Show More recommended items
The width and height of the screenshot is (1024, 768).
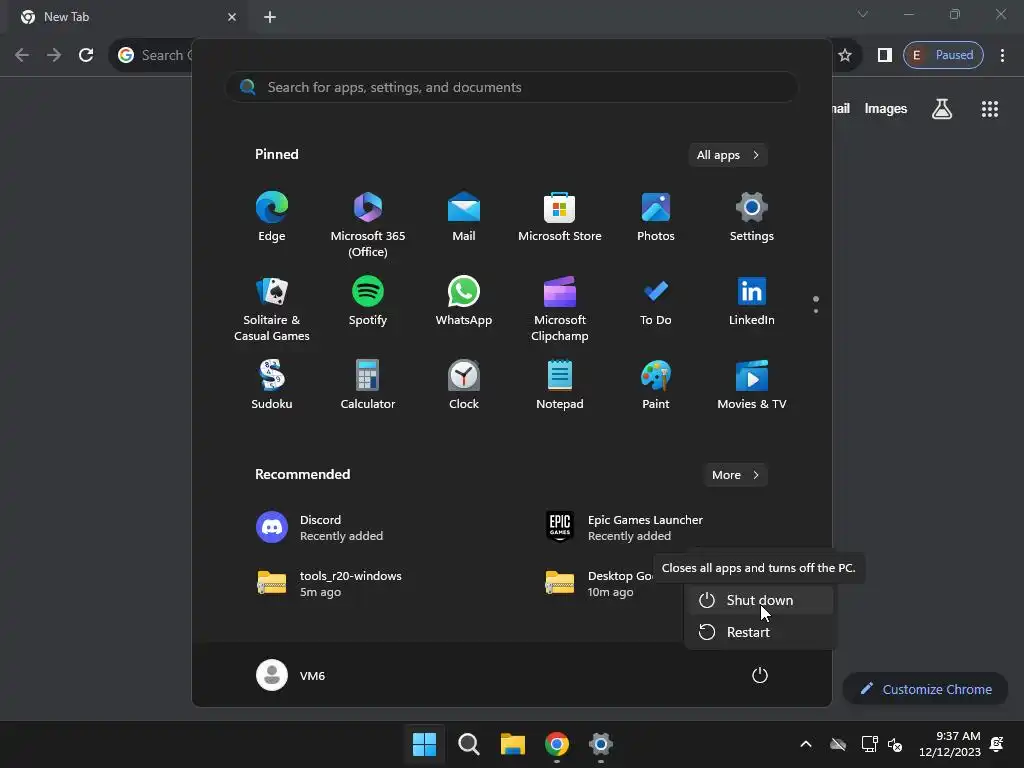click(735, 475)
